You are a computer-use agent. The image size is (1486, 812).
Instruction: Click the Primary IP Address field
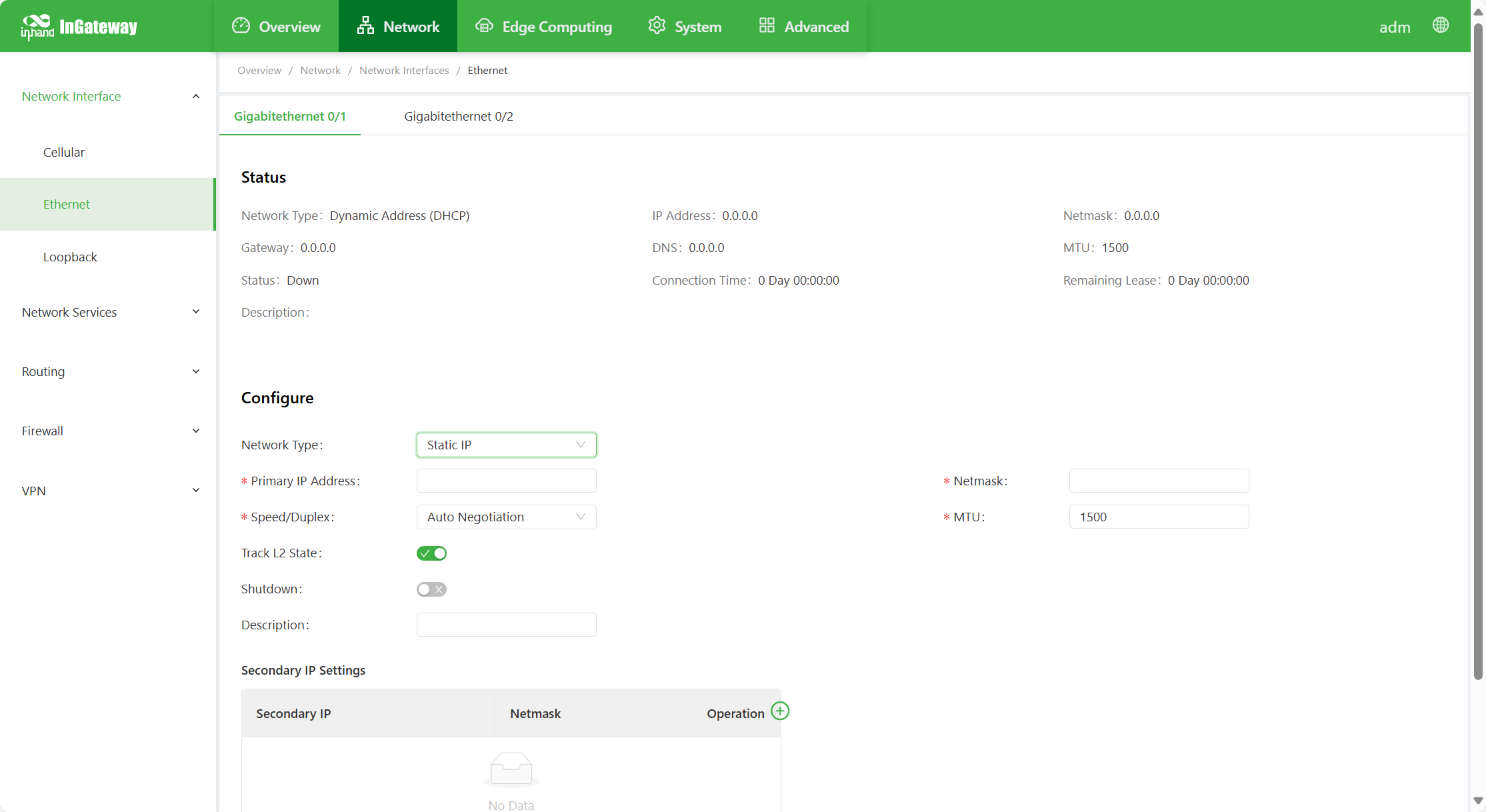(x=506, y=481)
